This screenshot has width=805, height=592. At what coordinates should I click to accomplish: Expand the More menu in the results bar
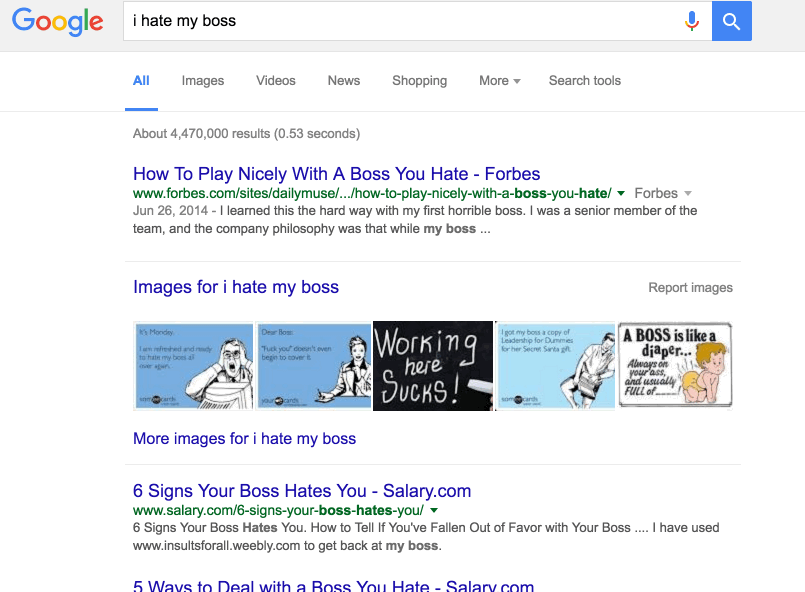coord(498,80)
